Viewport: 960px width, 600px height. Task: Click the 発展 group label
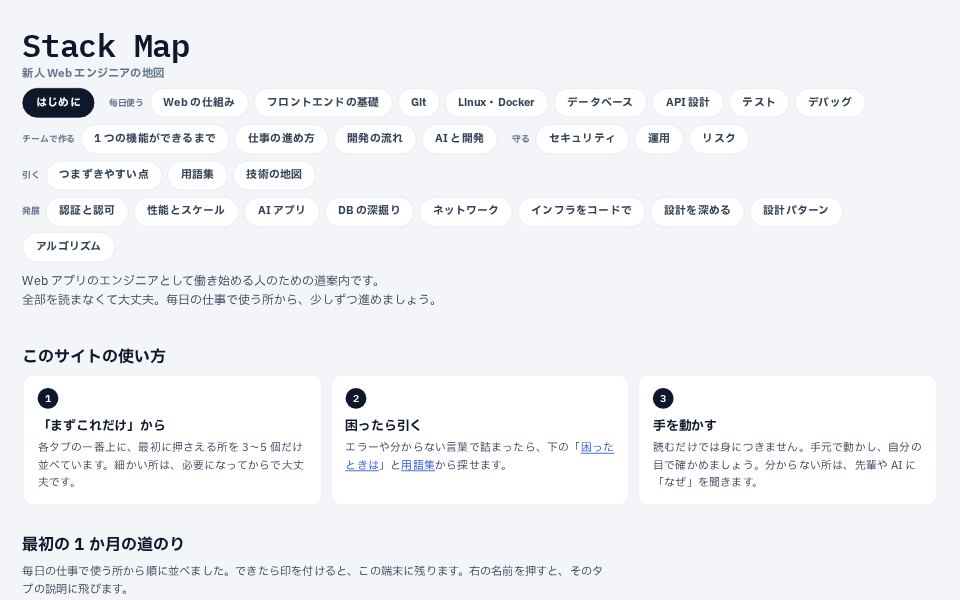(31, 211)
